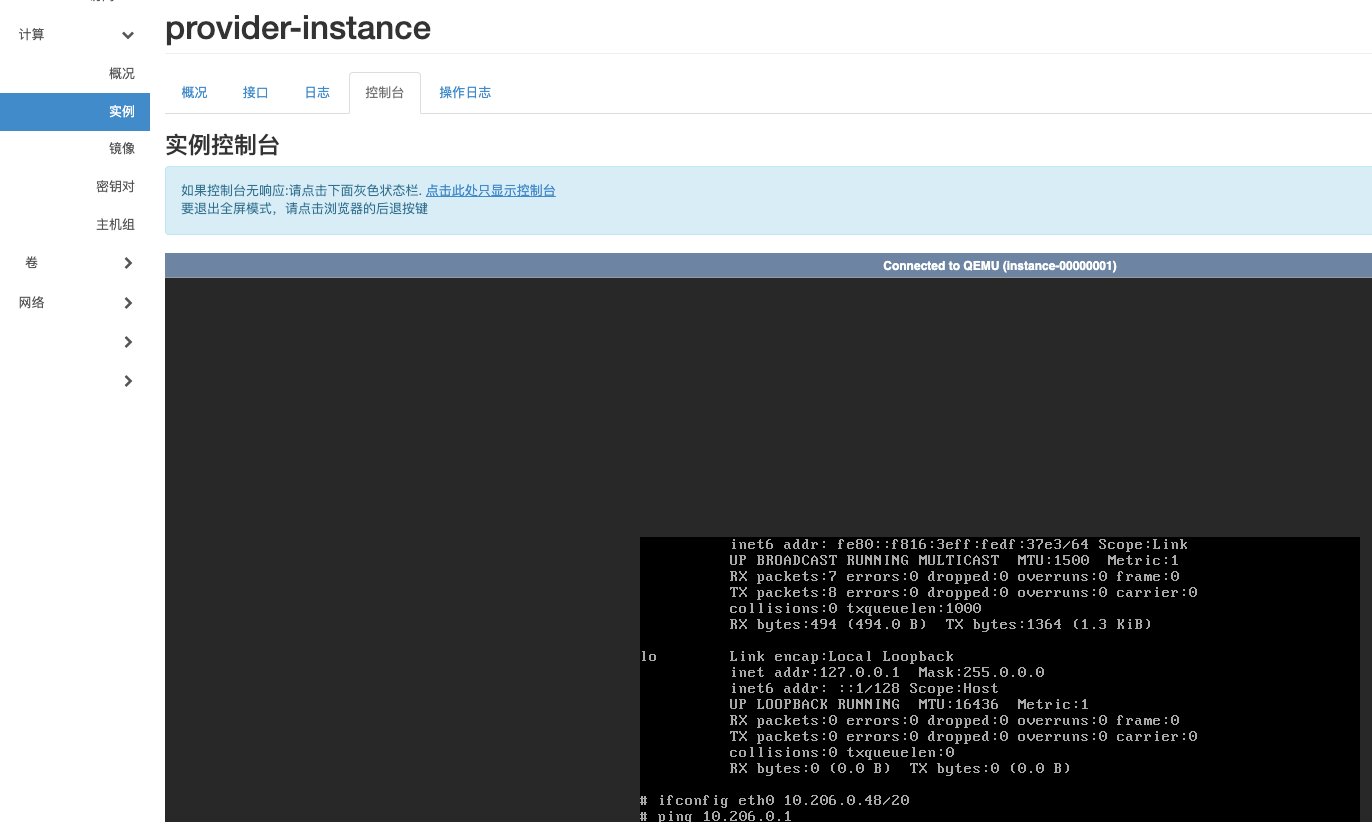The height and width of the screenshot is (822, 1372).
Task: Go to 镜像 in the sidebar
Action: 122,149
